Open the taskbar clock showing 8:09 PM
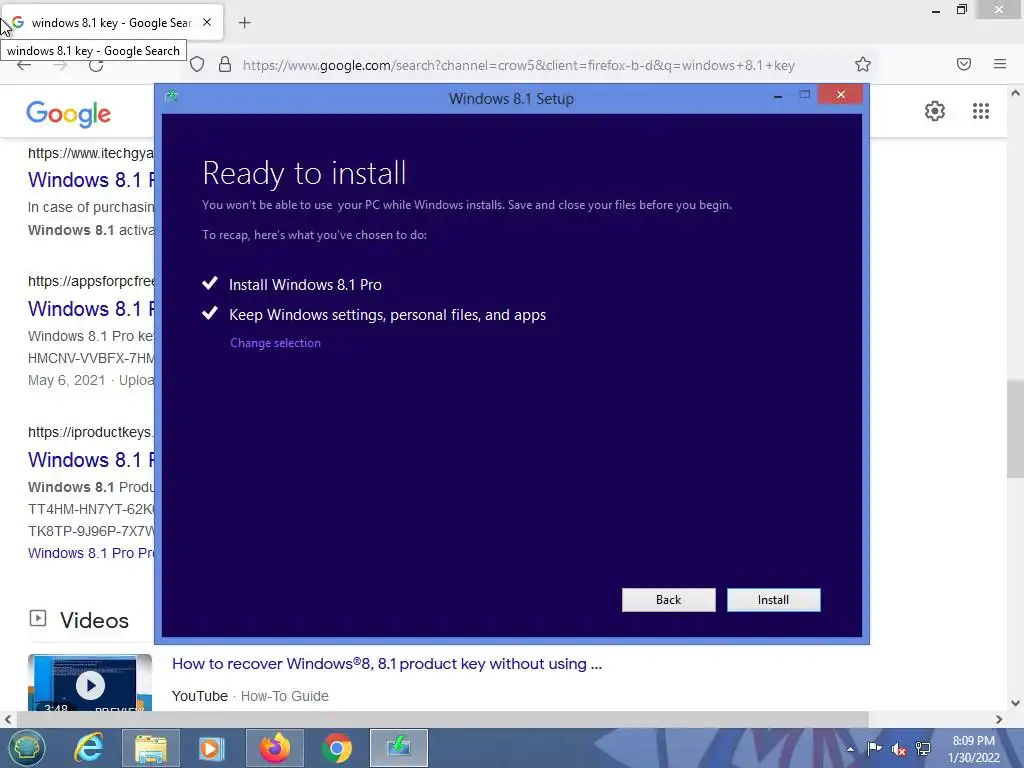Viewport: 1024px width, 768px height. click(974, 749)
